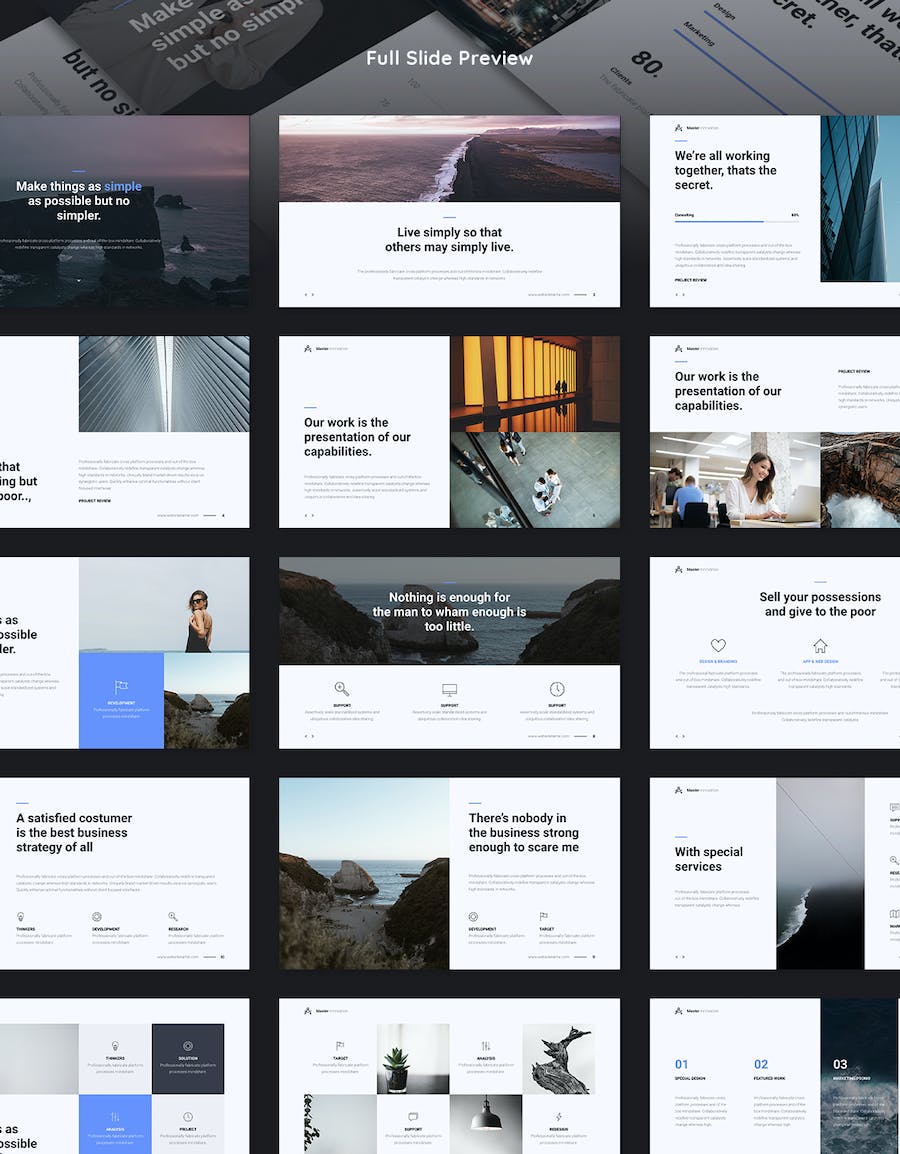Screen dimensions: 900x1154
Task: Click the heart Design & Branding icon
Action: click(x=718, y=646)
